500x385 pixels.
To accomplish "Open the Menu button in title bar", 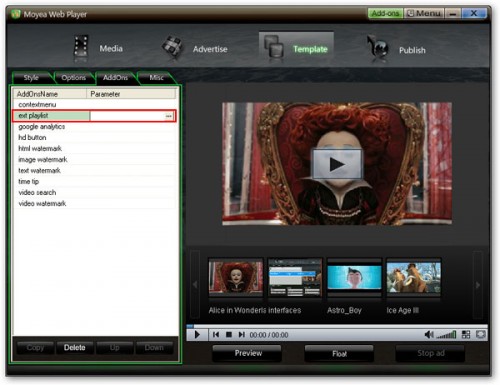I will pyautogui.click(x=424, y=13).
